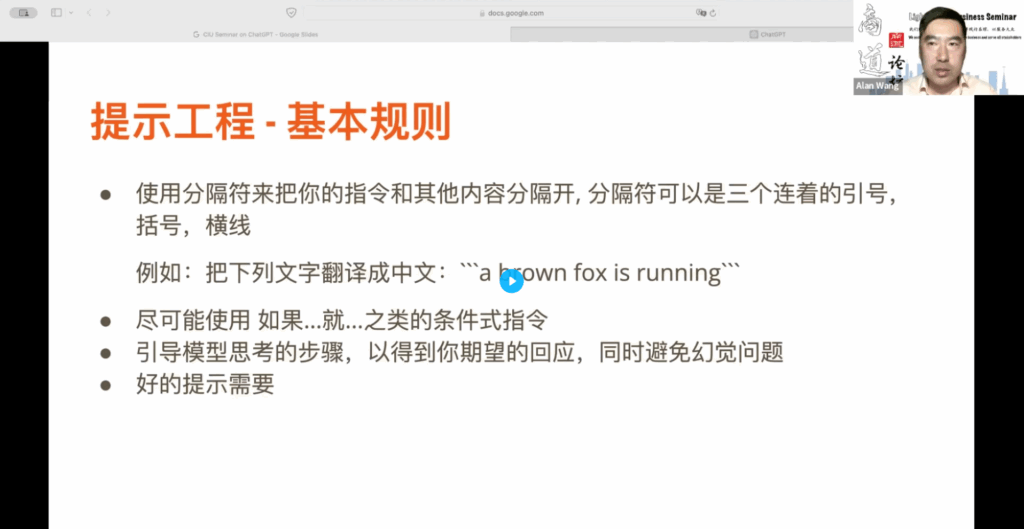Click the text 括号，横线
The width and height of the screenshot is (1024, 529).
click(x=193, y=226)
